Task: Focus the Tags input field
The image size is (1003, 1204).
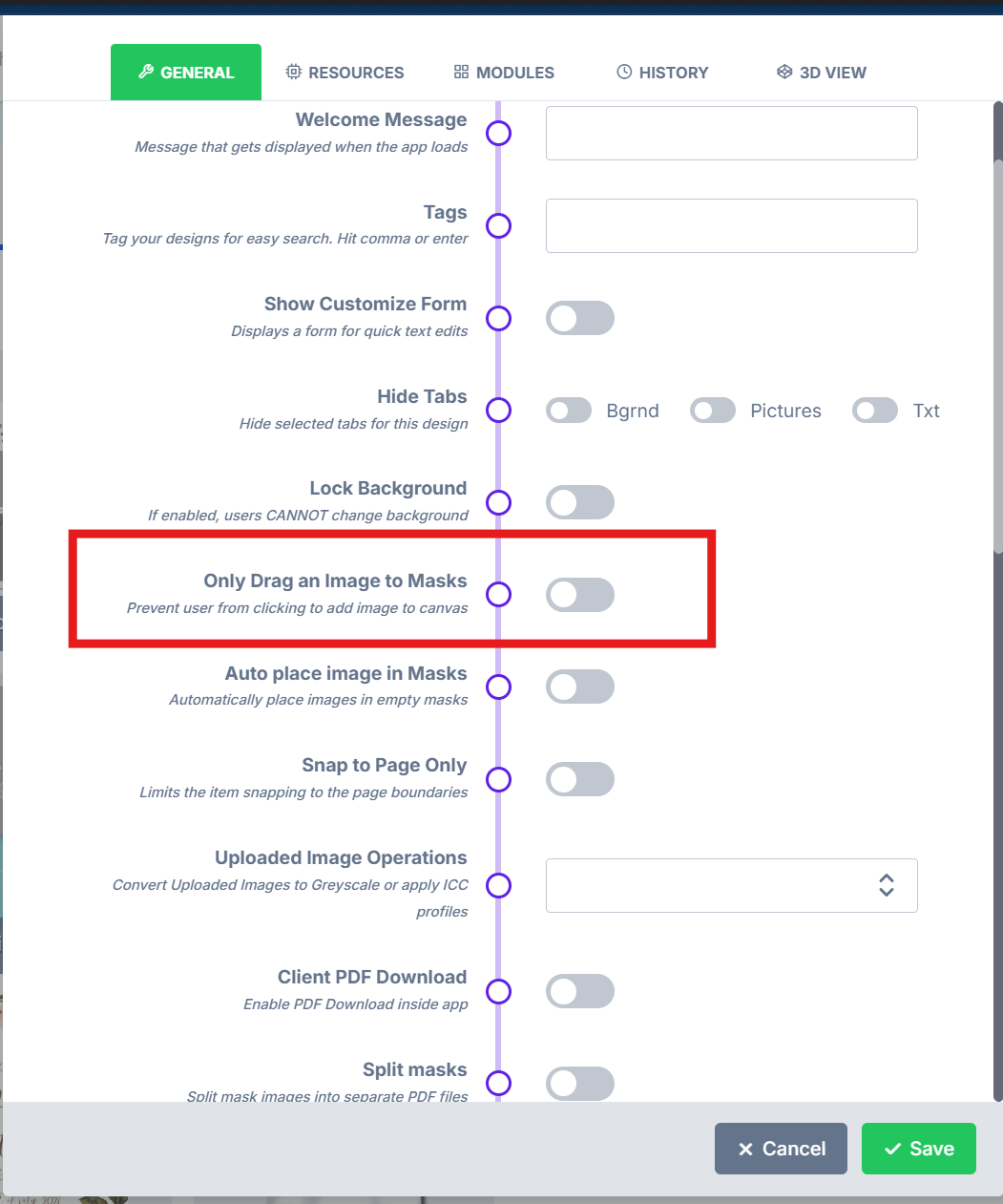Action: 732,225
